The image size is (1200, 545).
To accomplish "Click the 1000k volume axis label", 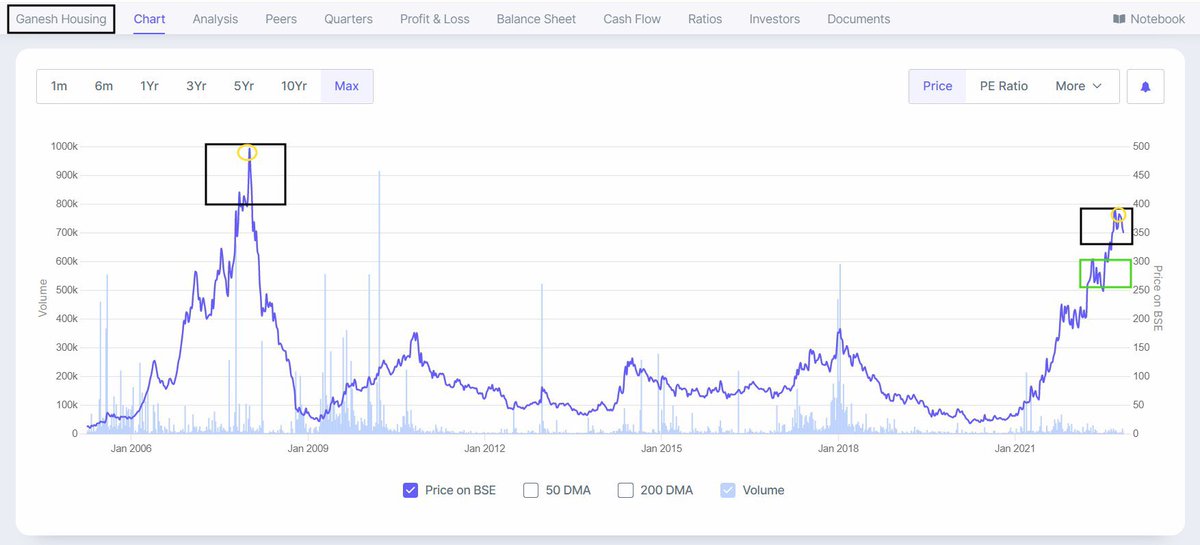I will pyautogui.click(x=64, y=146).
